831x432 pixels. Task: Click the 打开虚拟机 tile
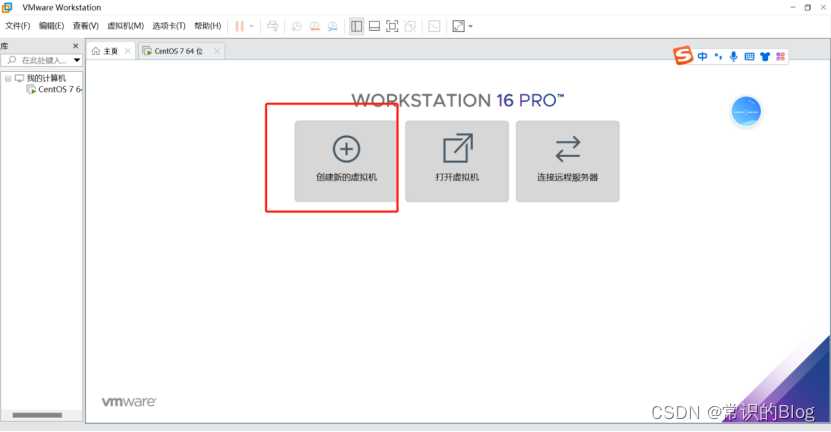(457, 161)
